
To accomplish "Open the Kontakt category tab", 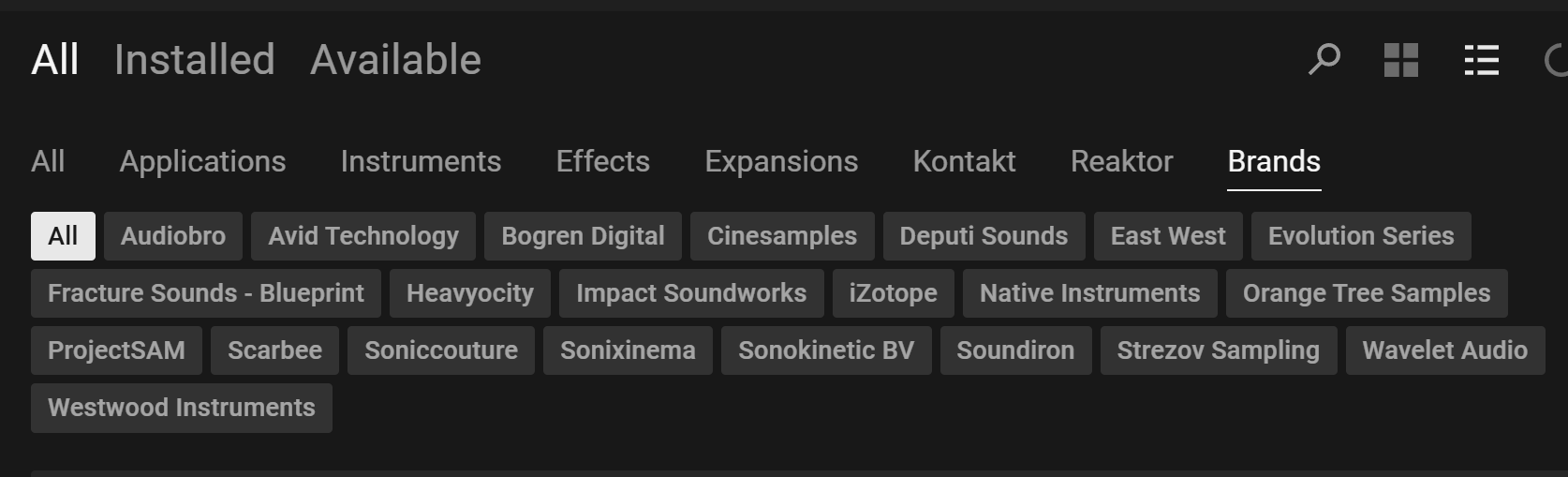I will (964, 161).
